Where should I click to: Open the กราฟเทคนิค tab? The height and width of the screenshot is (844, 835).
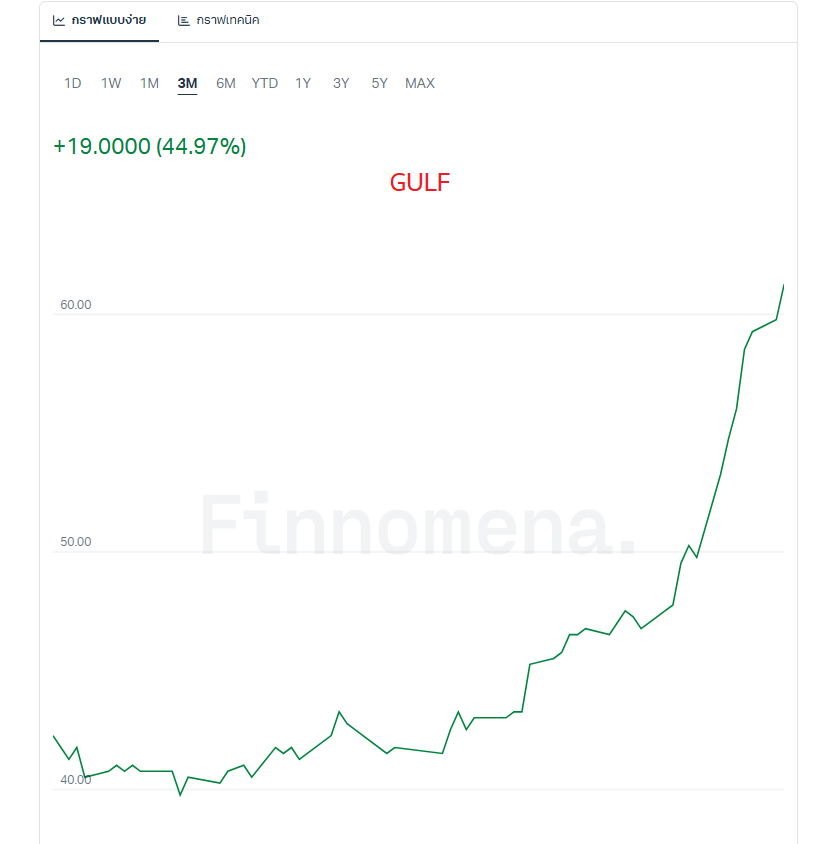[227, 20]
